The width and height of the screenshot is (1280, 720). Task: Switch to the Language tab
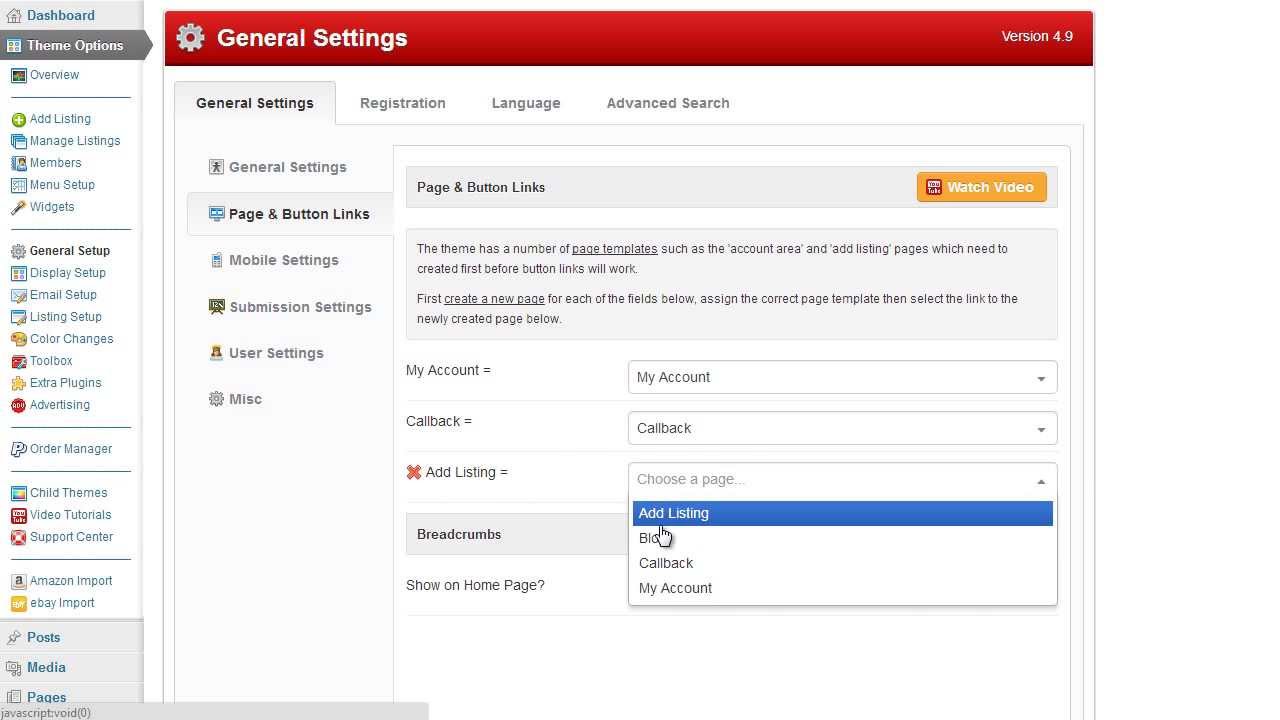pos(526,103)
